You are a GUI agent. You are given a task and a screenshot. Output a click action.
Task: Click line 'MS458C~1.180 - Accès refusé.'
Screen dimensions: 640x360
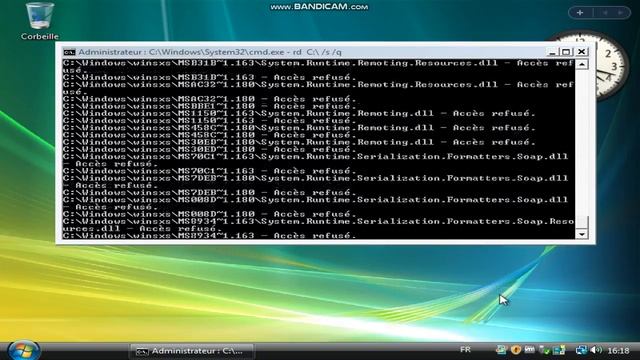(209, 135)
